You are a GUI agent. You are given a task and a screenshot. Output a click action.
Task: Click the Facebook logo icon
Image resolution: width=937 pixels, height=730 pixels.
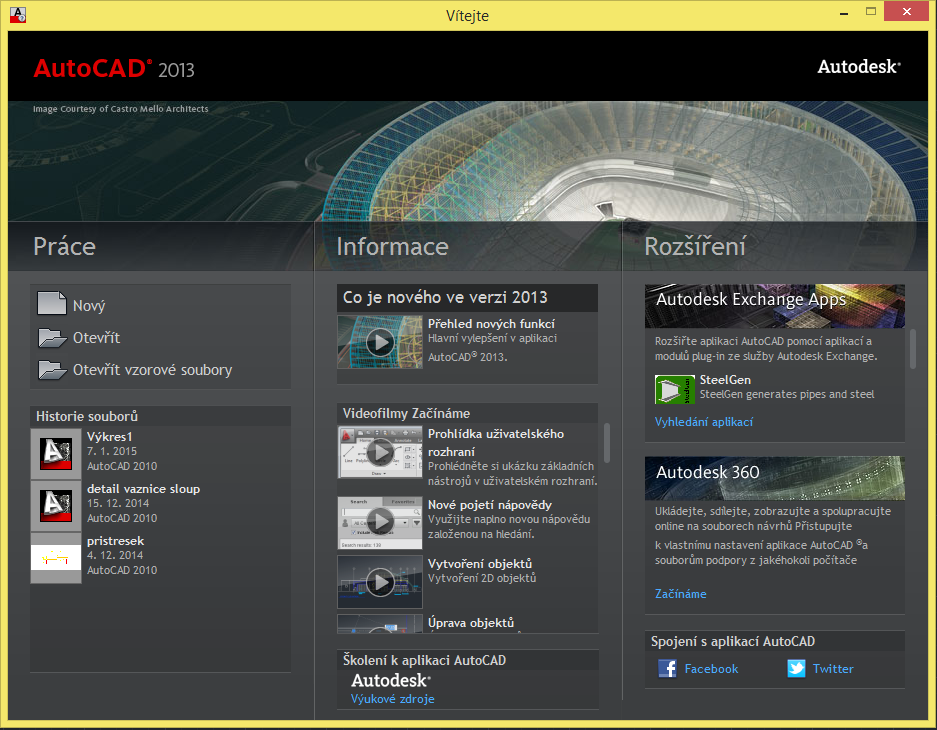tap(667, 668)
